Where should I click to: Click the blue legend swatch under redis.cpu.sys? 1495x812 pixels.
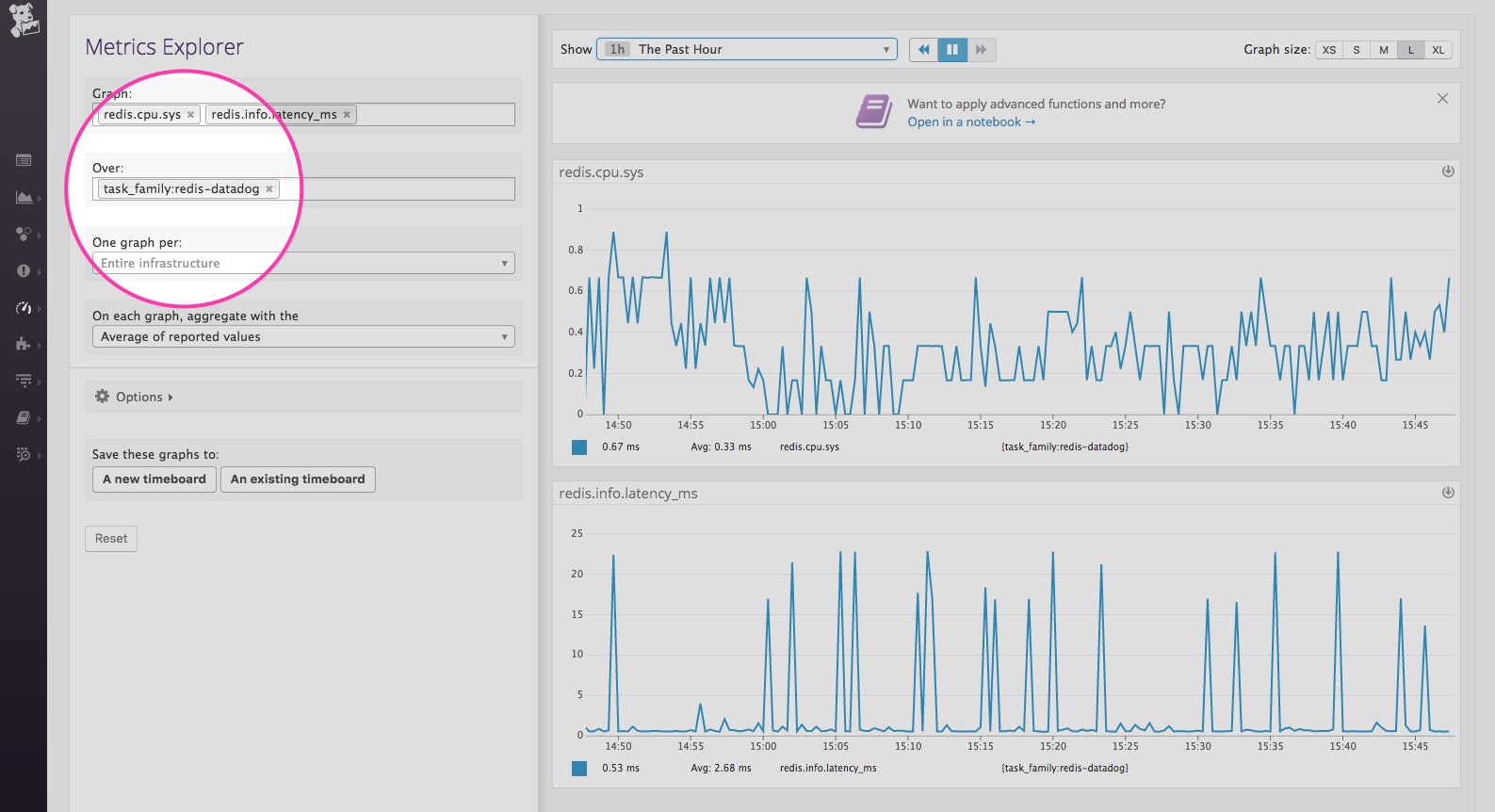[579, 447]
